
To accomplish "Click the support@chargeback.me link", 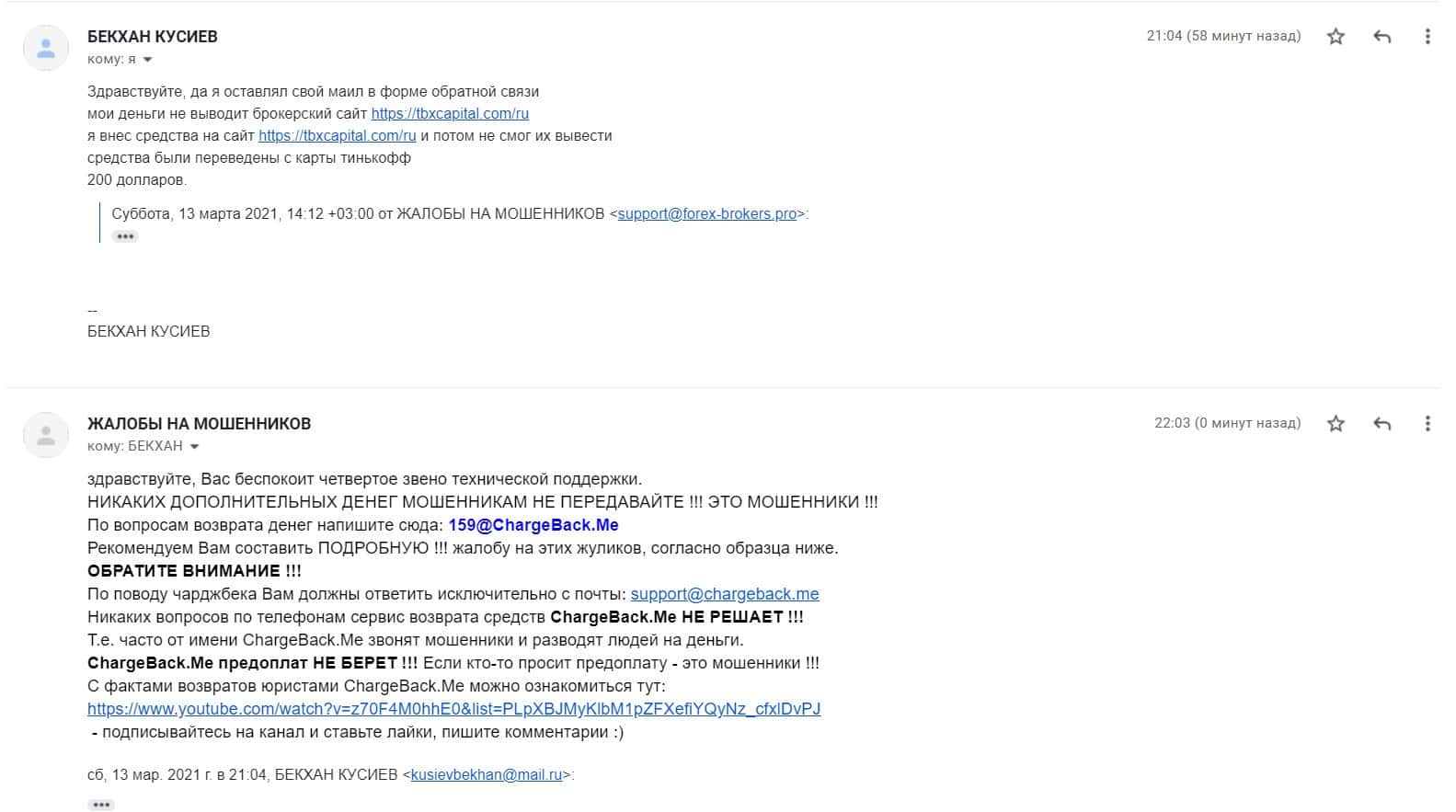I will pos(725,594).
